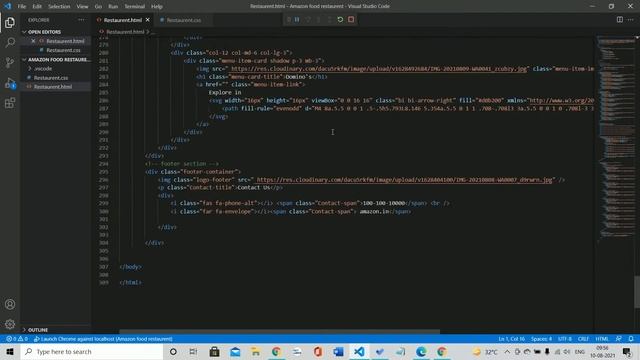Change language mode via HTML status item
This screenshot has height=360, width=640.
602,339
